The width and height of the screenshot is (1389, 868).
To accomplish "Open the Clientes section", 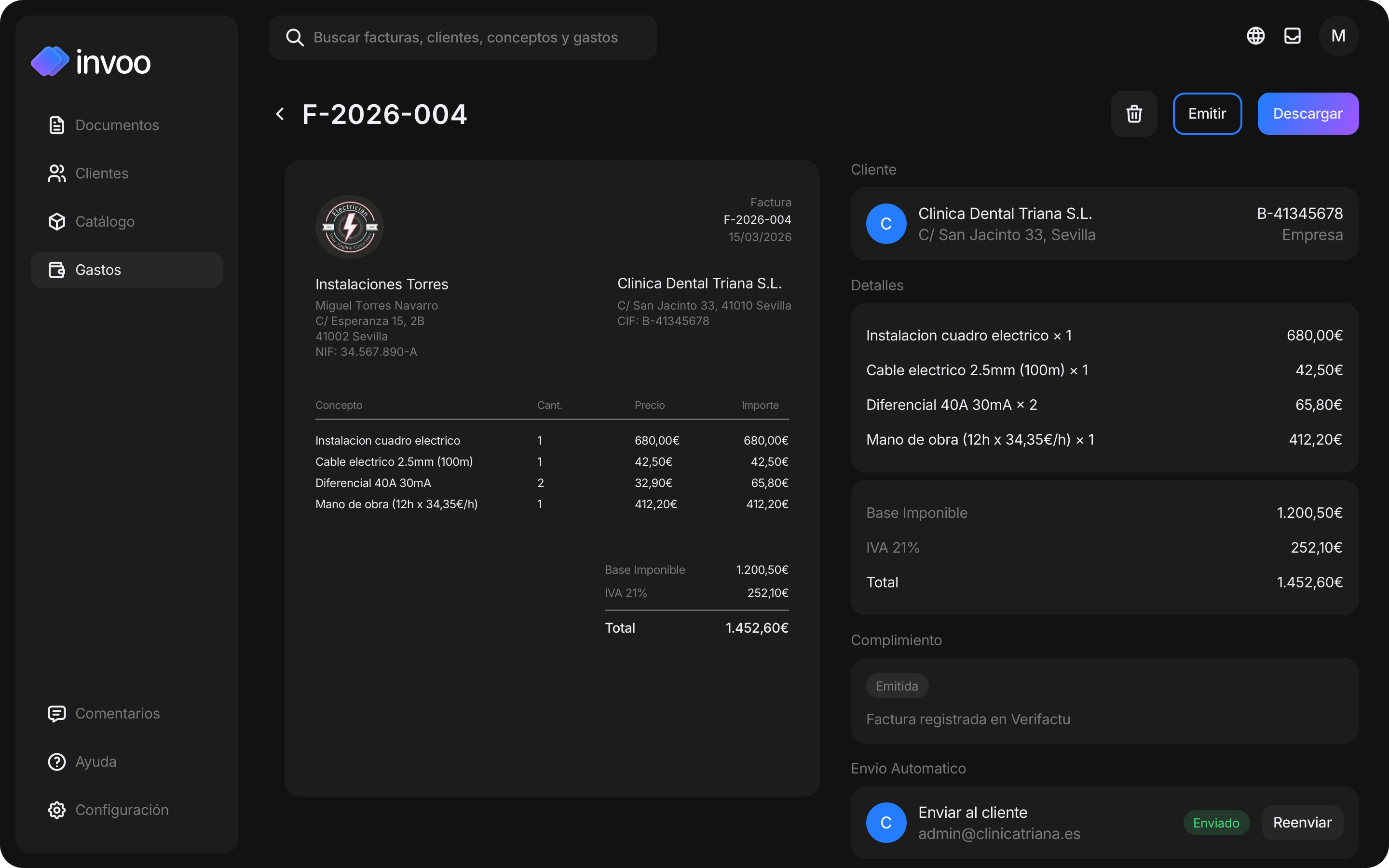I will click(127, 174).
